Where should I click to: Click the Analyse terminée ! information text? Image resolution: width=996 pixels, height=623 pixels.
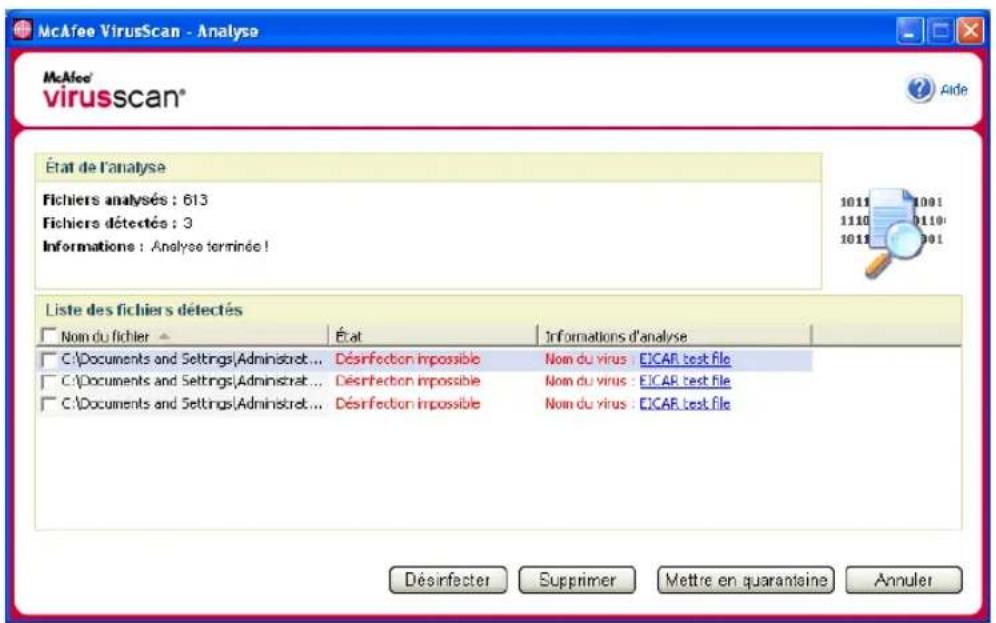coord(210,246)
